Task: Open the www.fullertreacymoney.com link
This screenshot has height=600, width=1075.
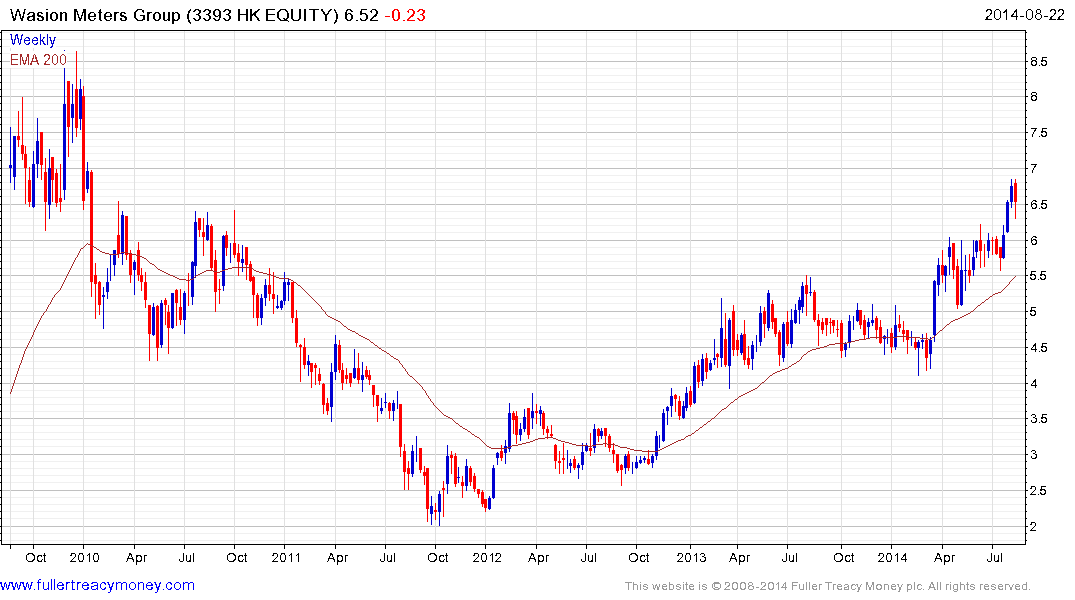Action: tap(97, 586)
